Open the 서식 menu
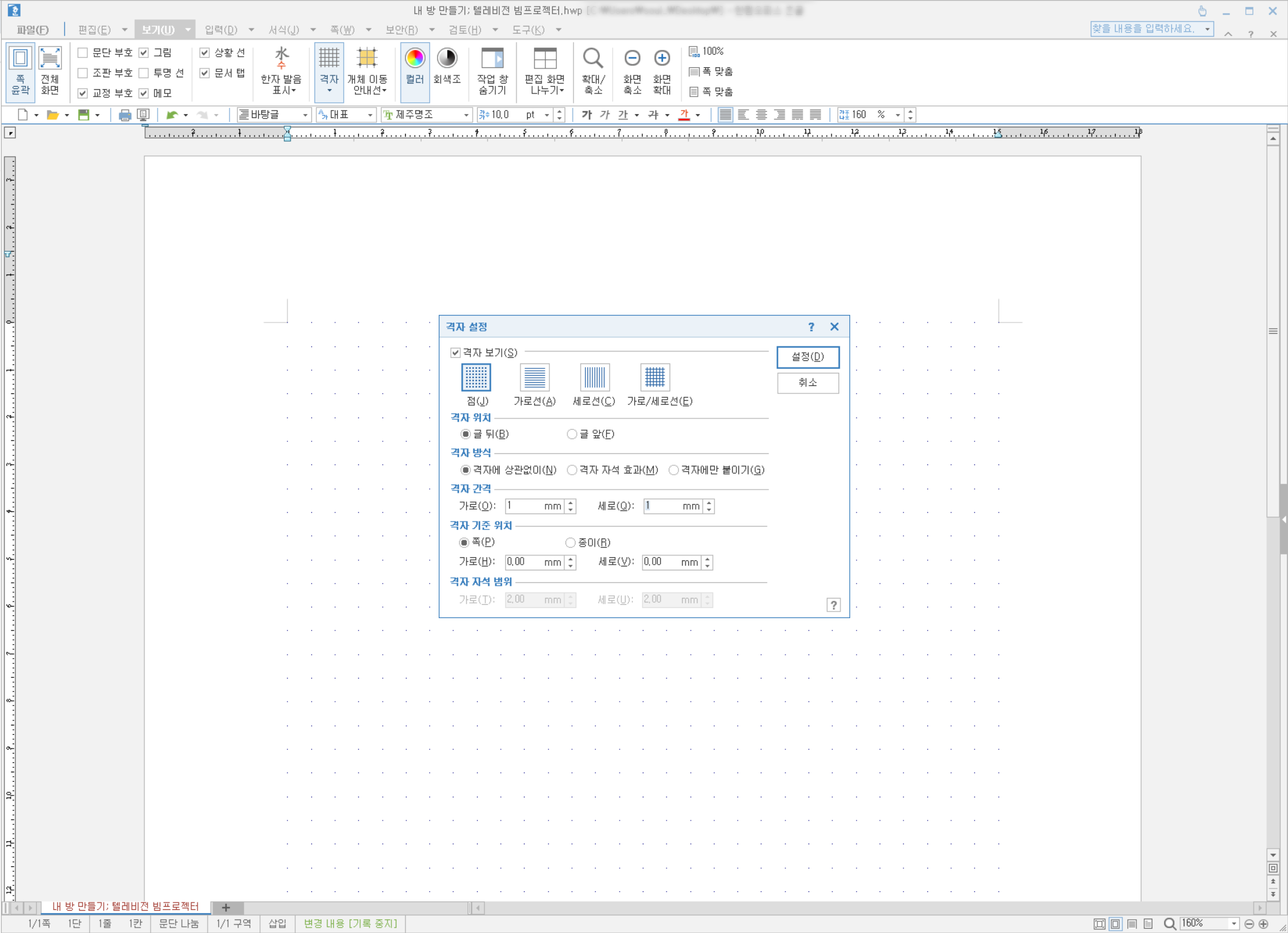Image resolution: width=1288 pixels, height=933 pixels. pyautogui.click(x=283, y=29)
